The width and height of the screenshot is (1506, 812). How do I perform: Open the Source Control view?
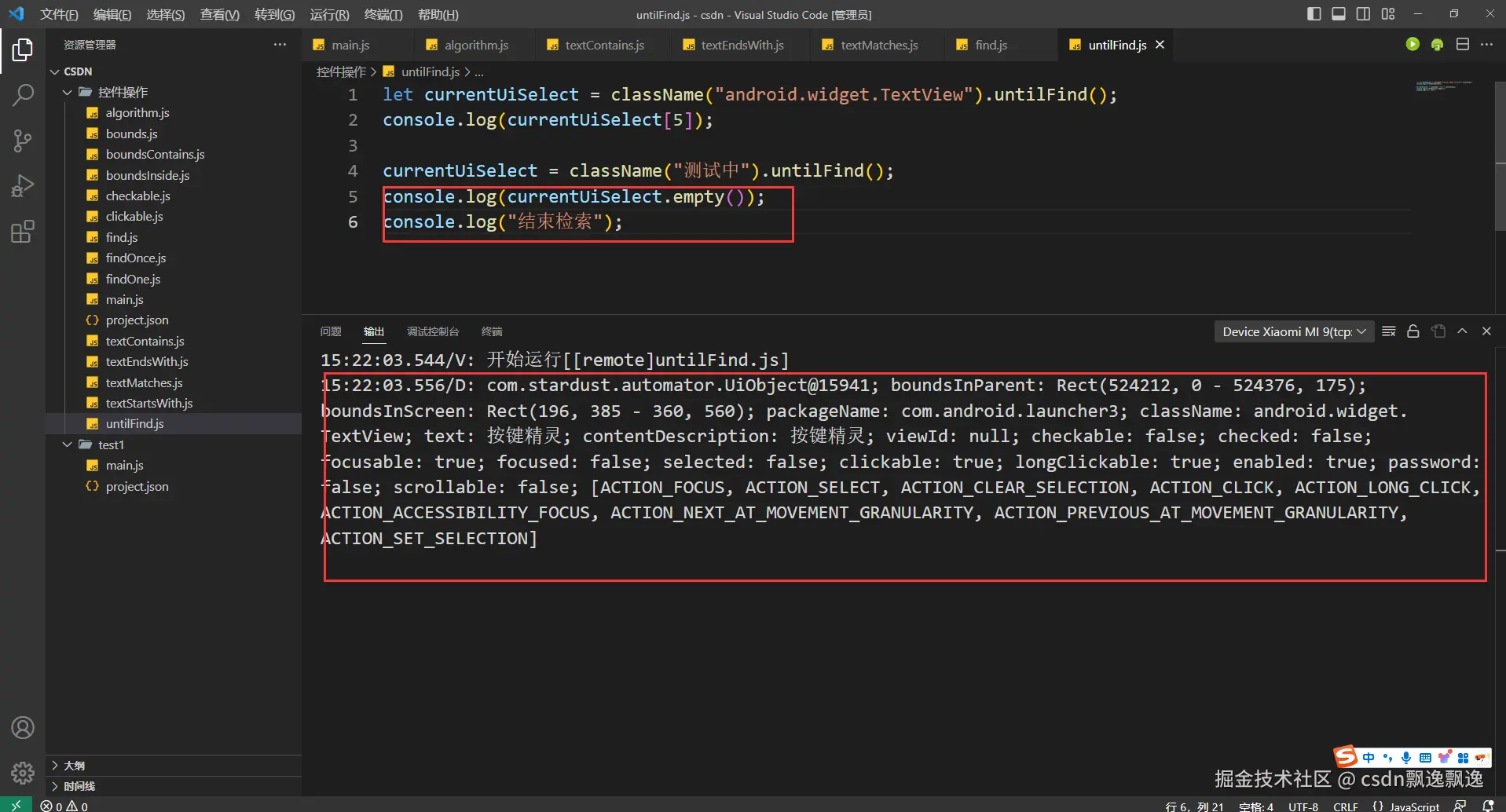(23, 141)
